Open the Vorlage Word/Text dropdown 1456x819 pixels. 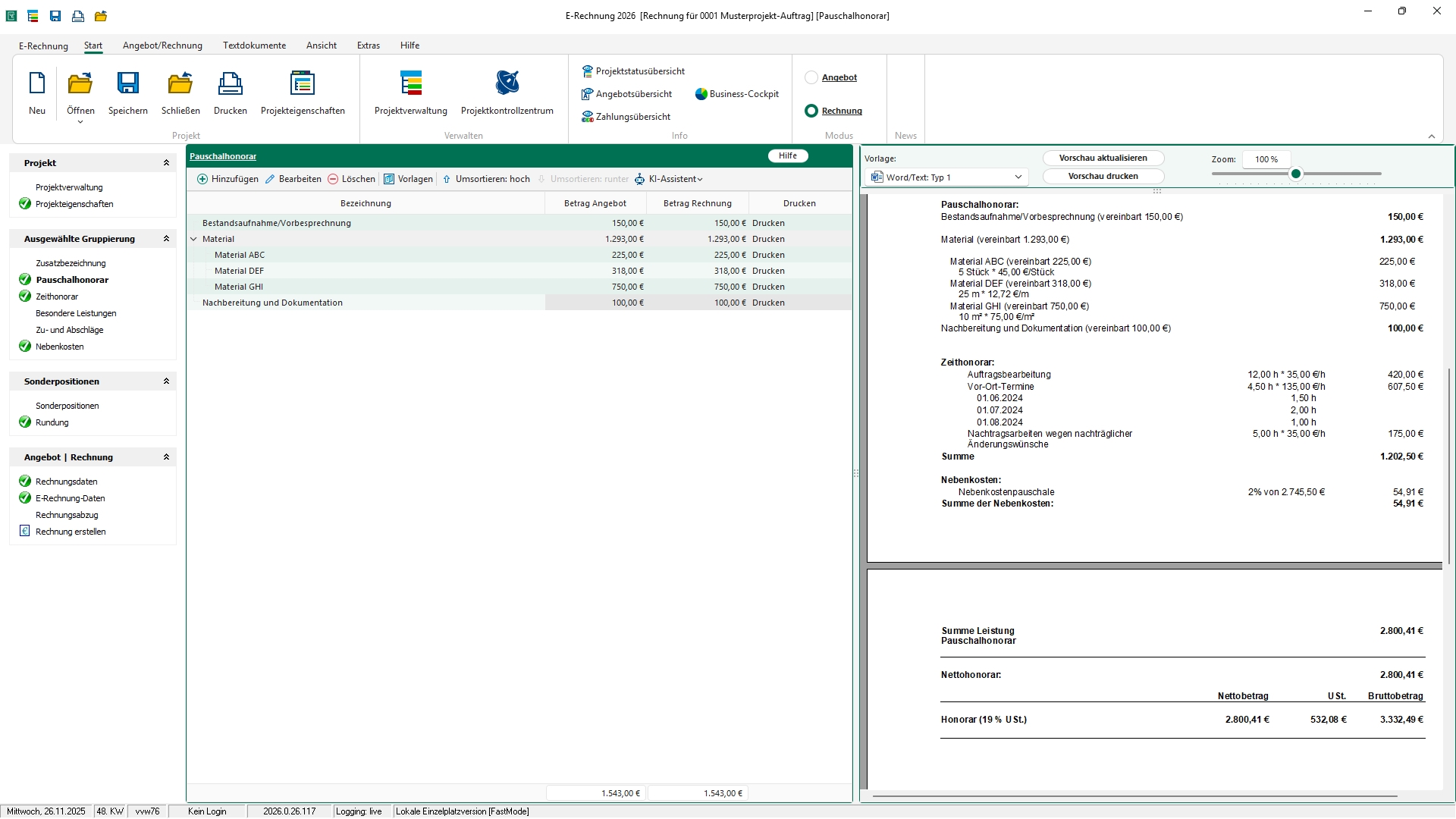[946, 177]
